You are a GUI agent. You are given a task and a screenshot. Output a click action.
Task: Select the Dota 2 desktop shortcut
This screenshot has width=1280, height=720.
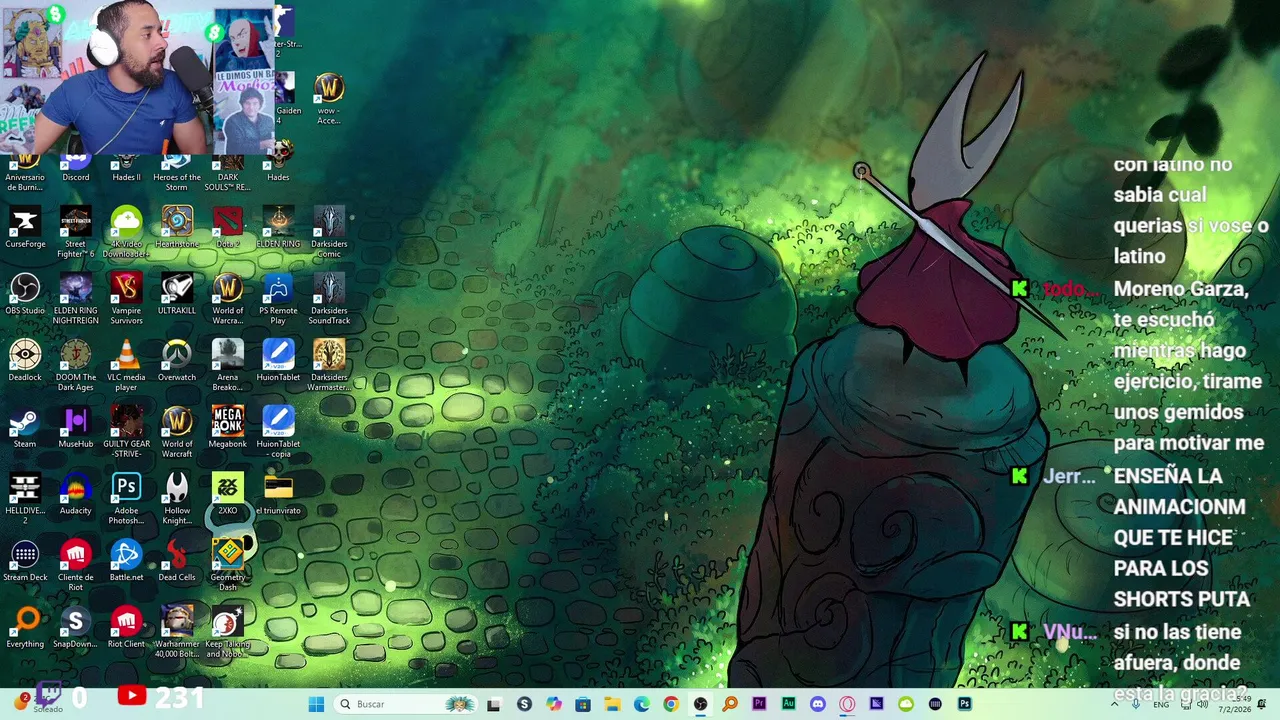pos(228,228)
